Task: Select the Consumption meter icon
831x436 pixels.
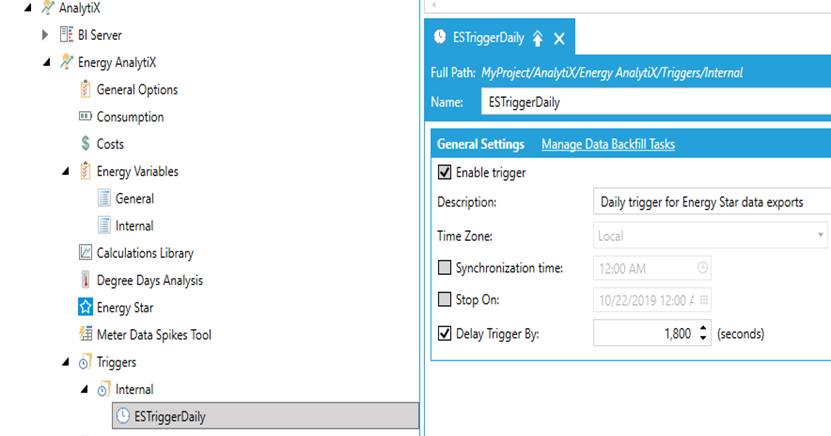Action: point(85,117)
